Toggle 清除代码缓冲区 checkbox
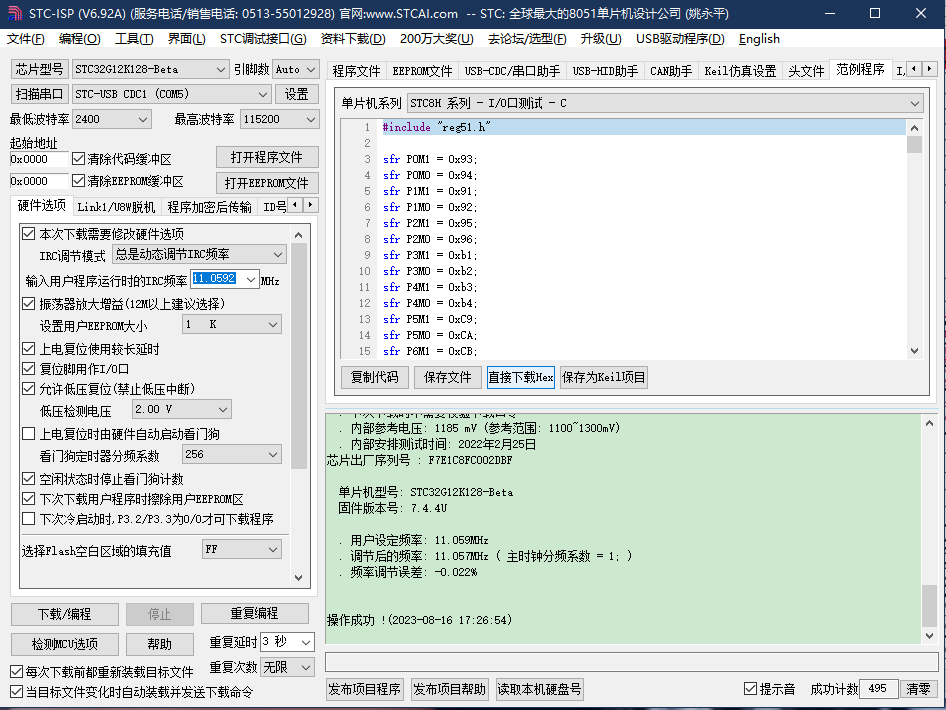The height and width of the screenshot is (710, 946). coord(78,159)
